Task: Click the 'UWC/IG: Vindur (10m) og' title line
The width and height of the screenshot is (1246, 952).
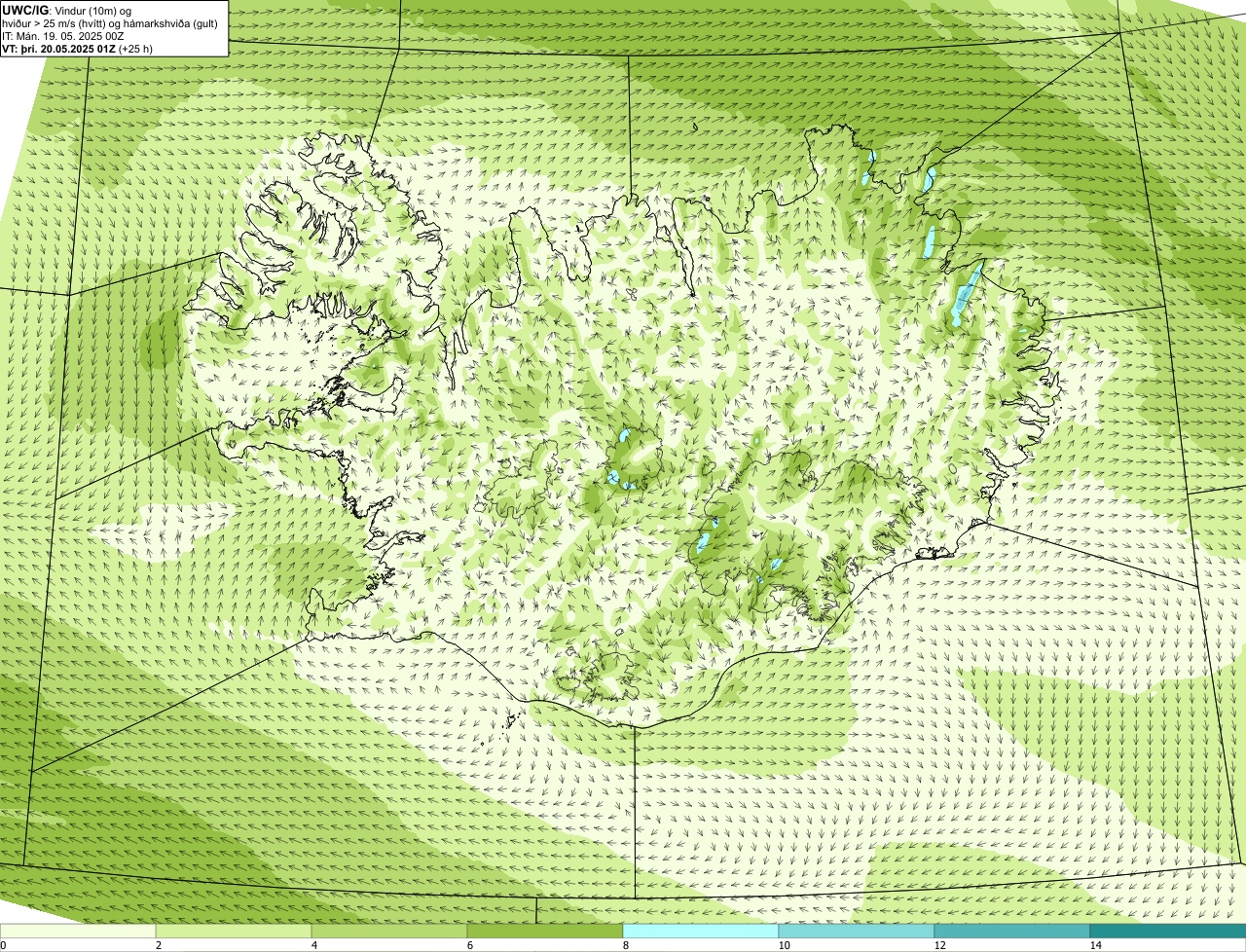Action: pyautogui.click(x=67, y=10)
